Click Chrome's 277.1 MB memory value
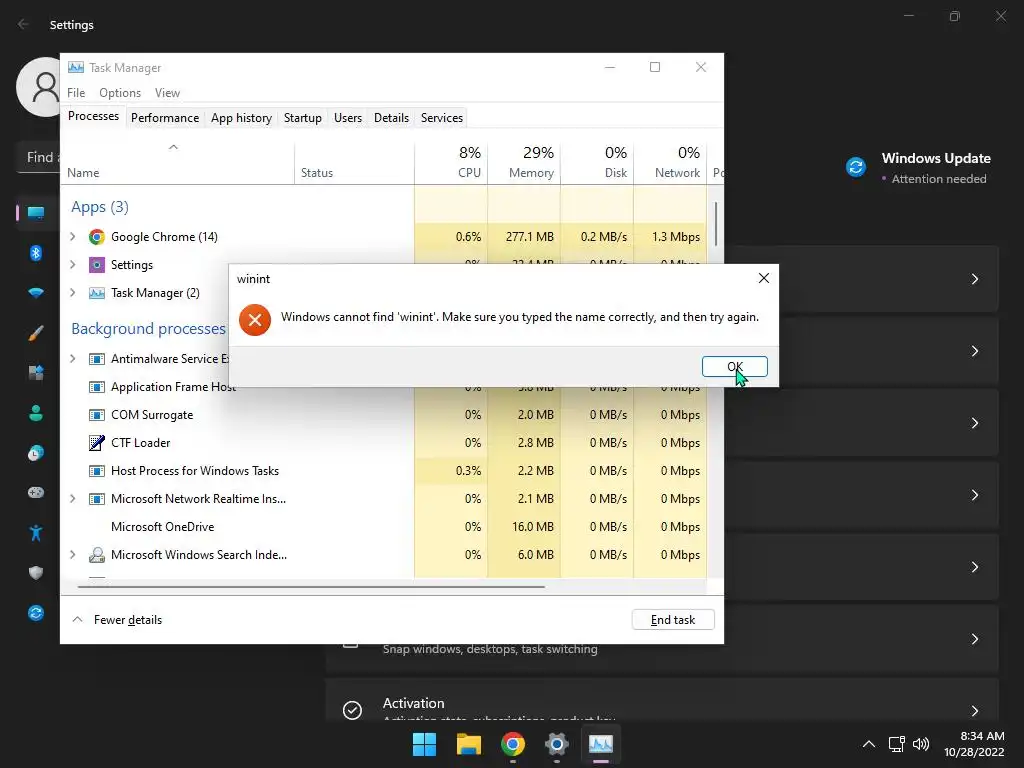The width and height of the screenshot is (1024, 768). (529, 236)
